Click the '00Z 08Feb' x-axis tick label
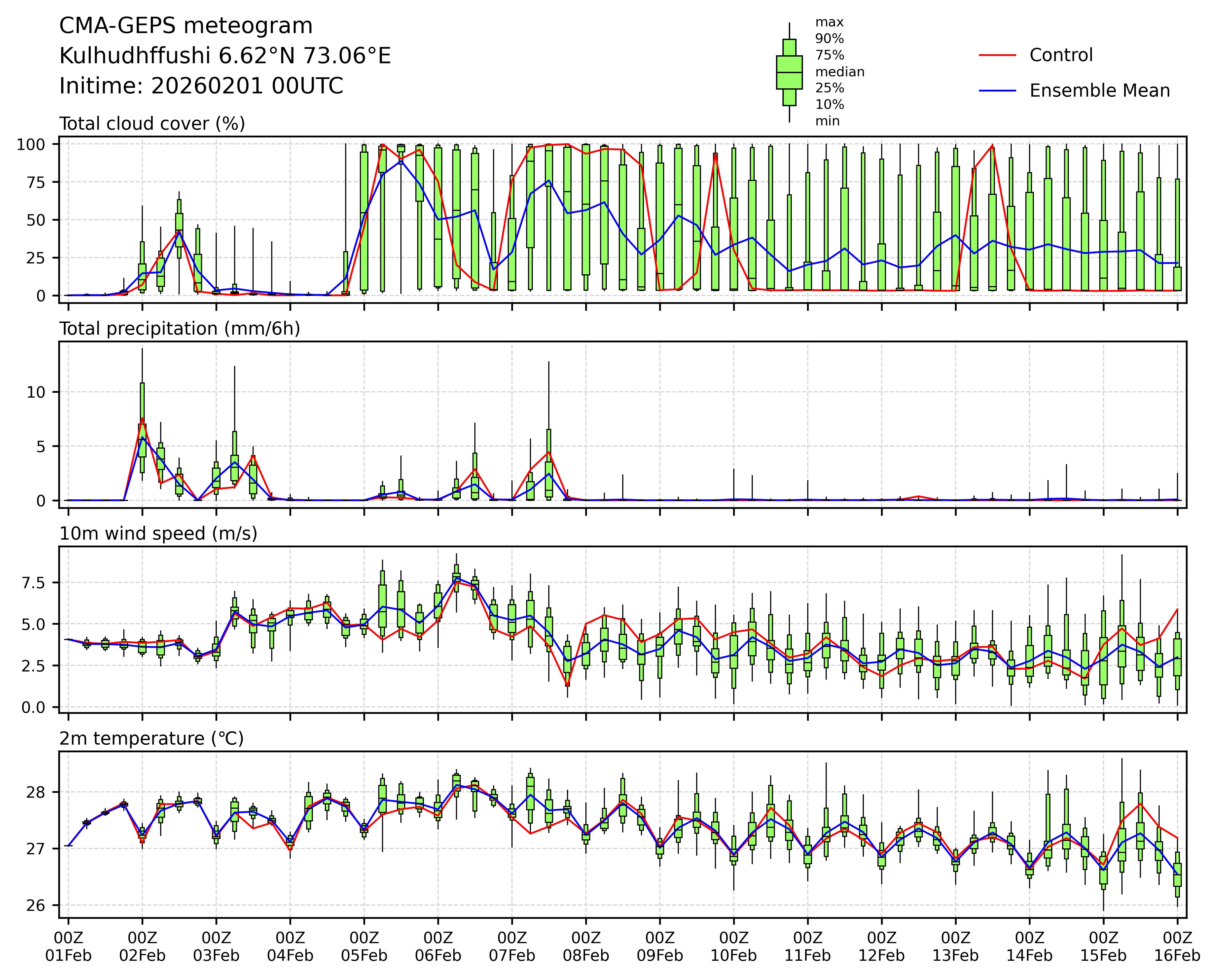Image resolution: width=1217 pixels, height=980 pixels. (586, 947)
